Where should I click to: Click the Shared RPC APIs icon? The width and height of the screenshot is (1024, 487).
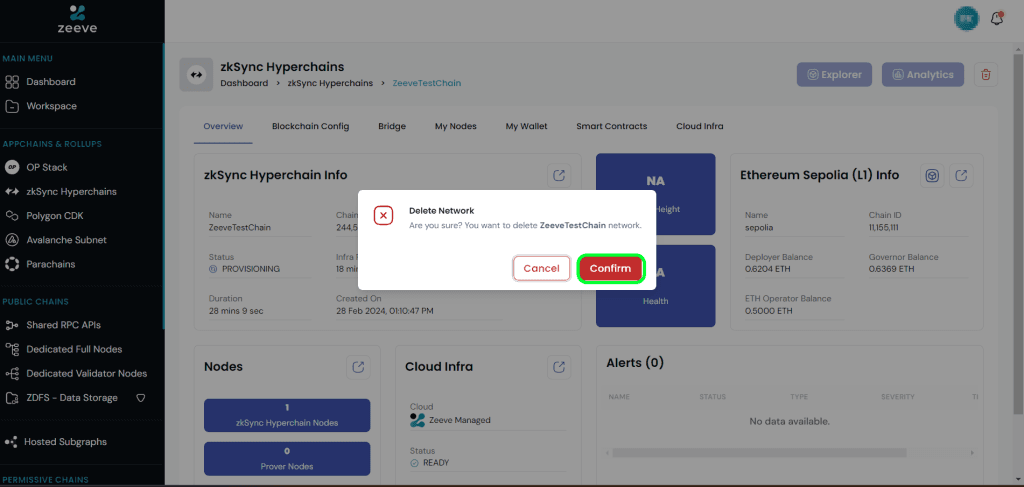(x=12, y=324)
